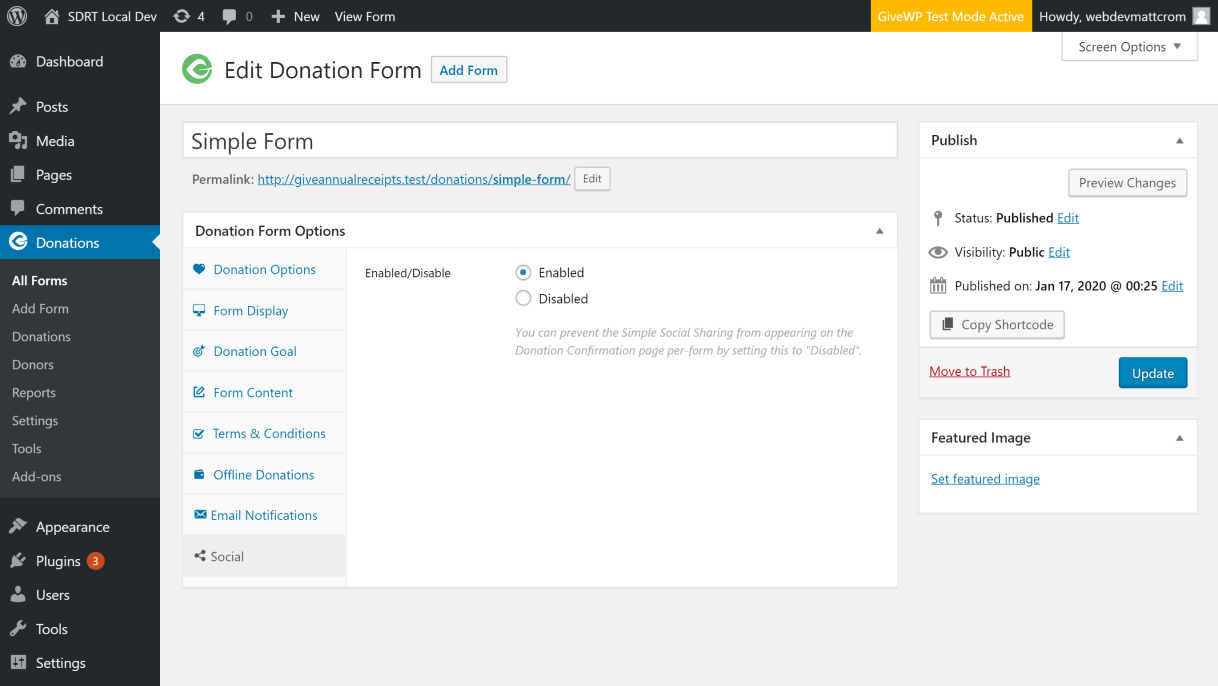Open the Terms & Conditions tab

[264, 433]
